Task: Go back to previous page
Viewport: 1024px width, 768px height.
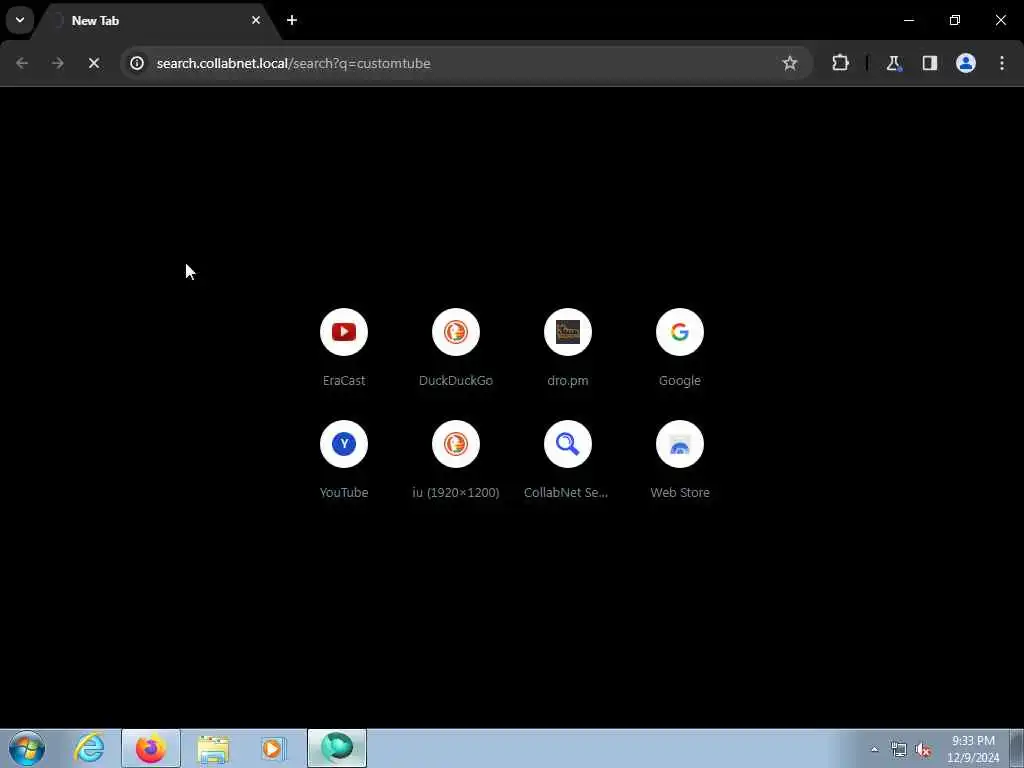Action: click(x=22, y=63)
